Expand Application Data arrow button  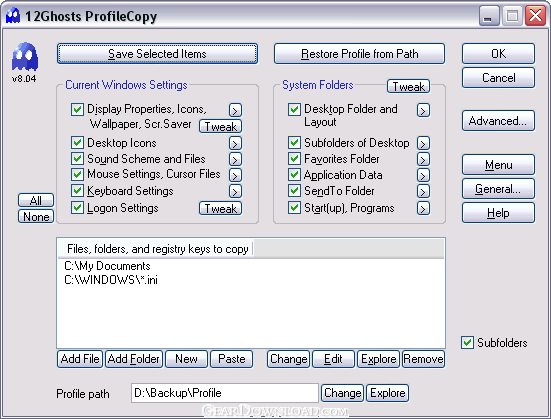(423, 175)
